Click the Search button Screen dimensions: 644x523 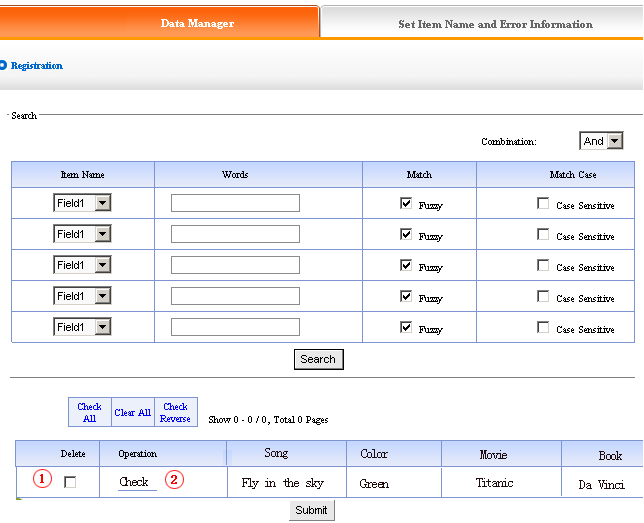click(319, 359)
